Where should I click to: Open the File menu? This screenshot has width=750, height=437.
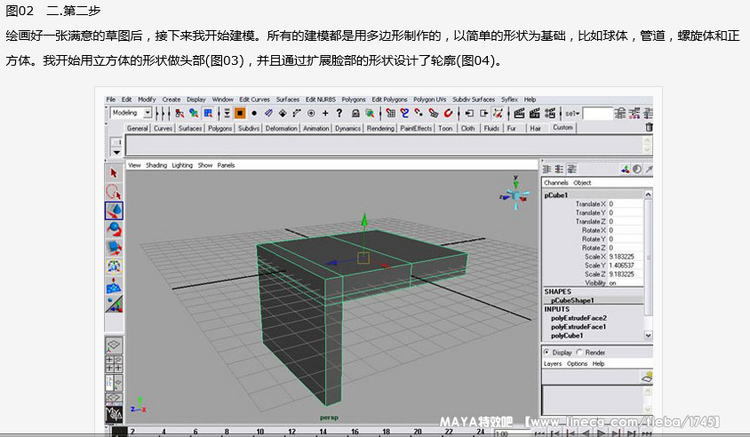click(110, 99)
